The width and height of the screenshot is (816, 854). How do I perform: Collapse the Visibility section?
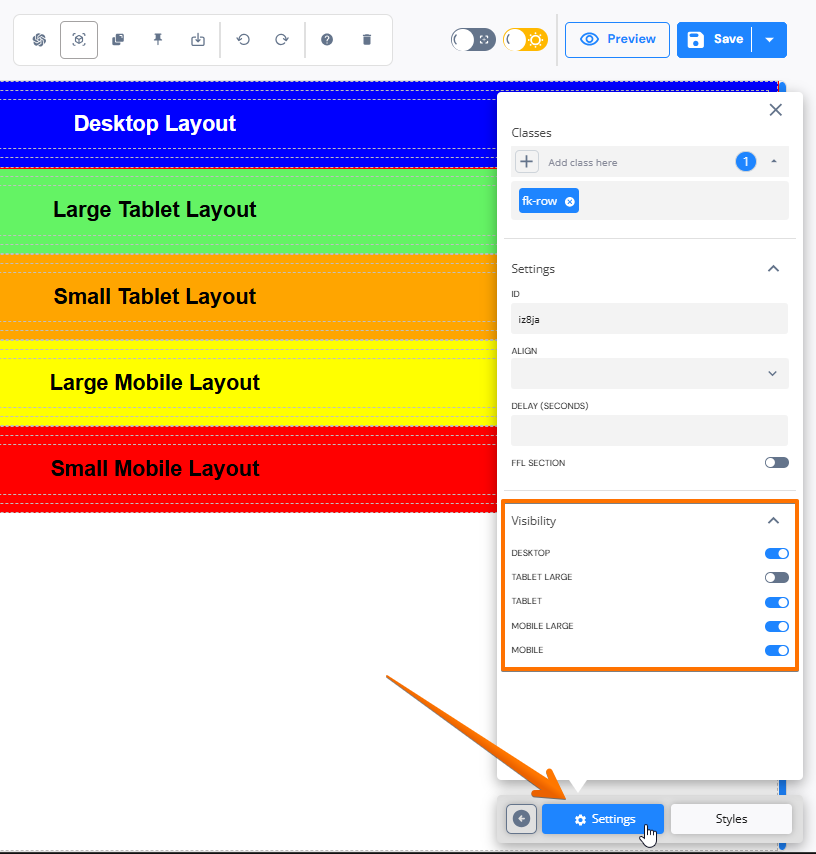click(x=772, y=521)
